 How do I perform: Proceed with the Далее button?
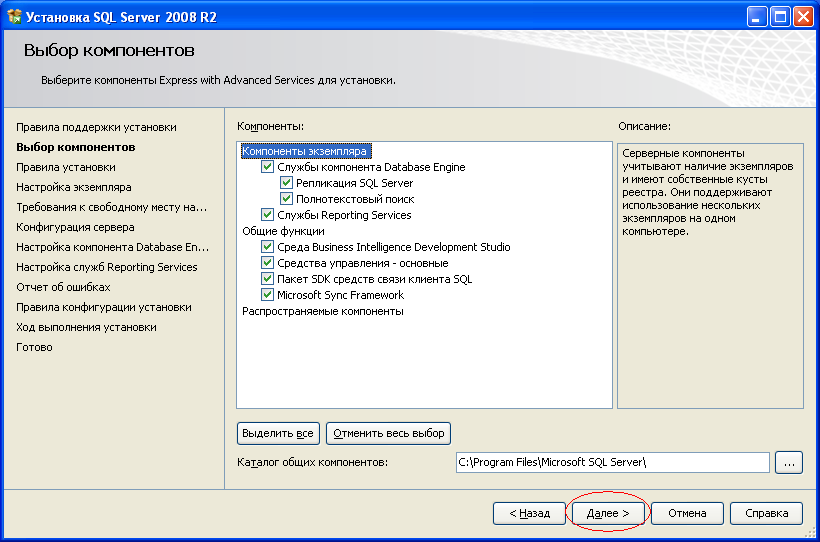click(x=608, y=513)
